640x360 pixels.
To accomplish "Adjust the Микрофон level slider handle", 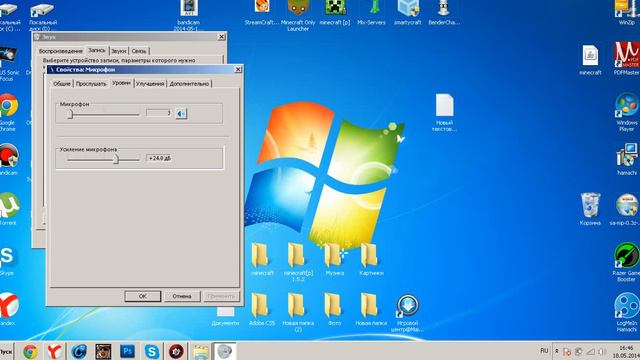I will (x=70, y=114).
